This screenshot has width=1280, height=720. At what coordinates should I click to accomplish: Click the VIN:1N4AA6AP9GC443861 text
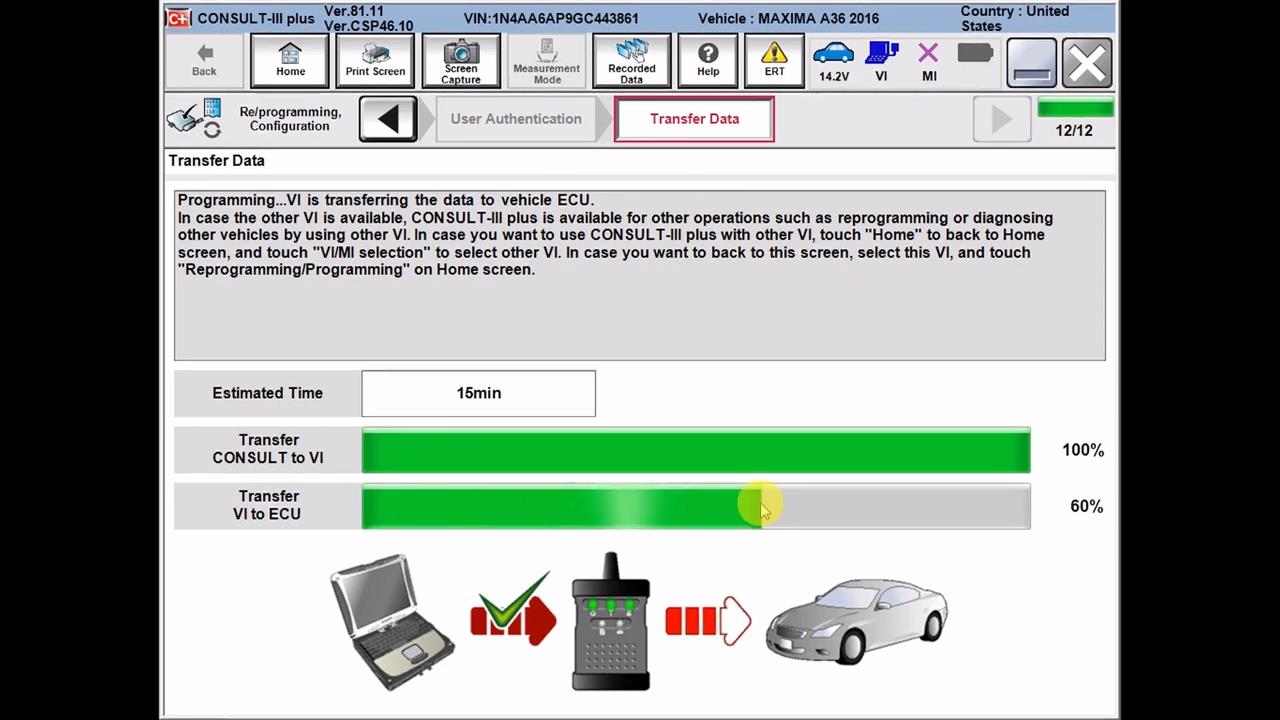[x=551, y=19]
